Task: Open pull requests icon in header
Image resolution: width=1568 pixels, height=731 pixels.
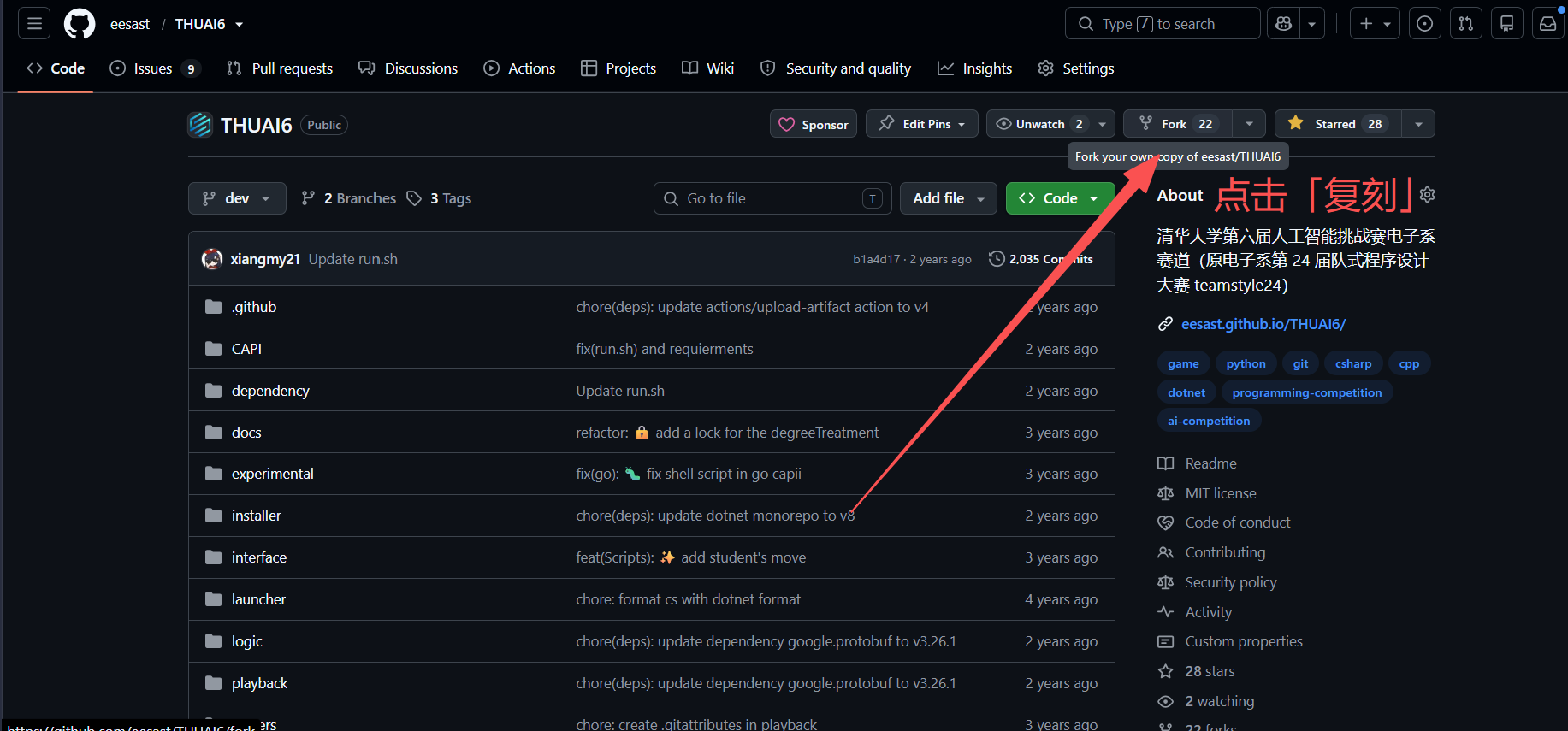Action: tap(1465, 24)
